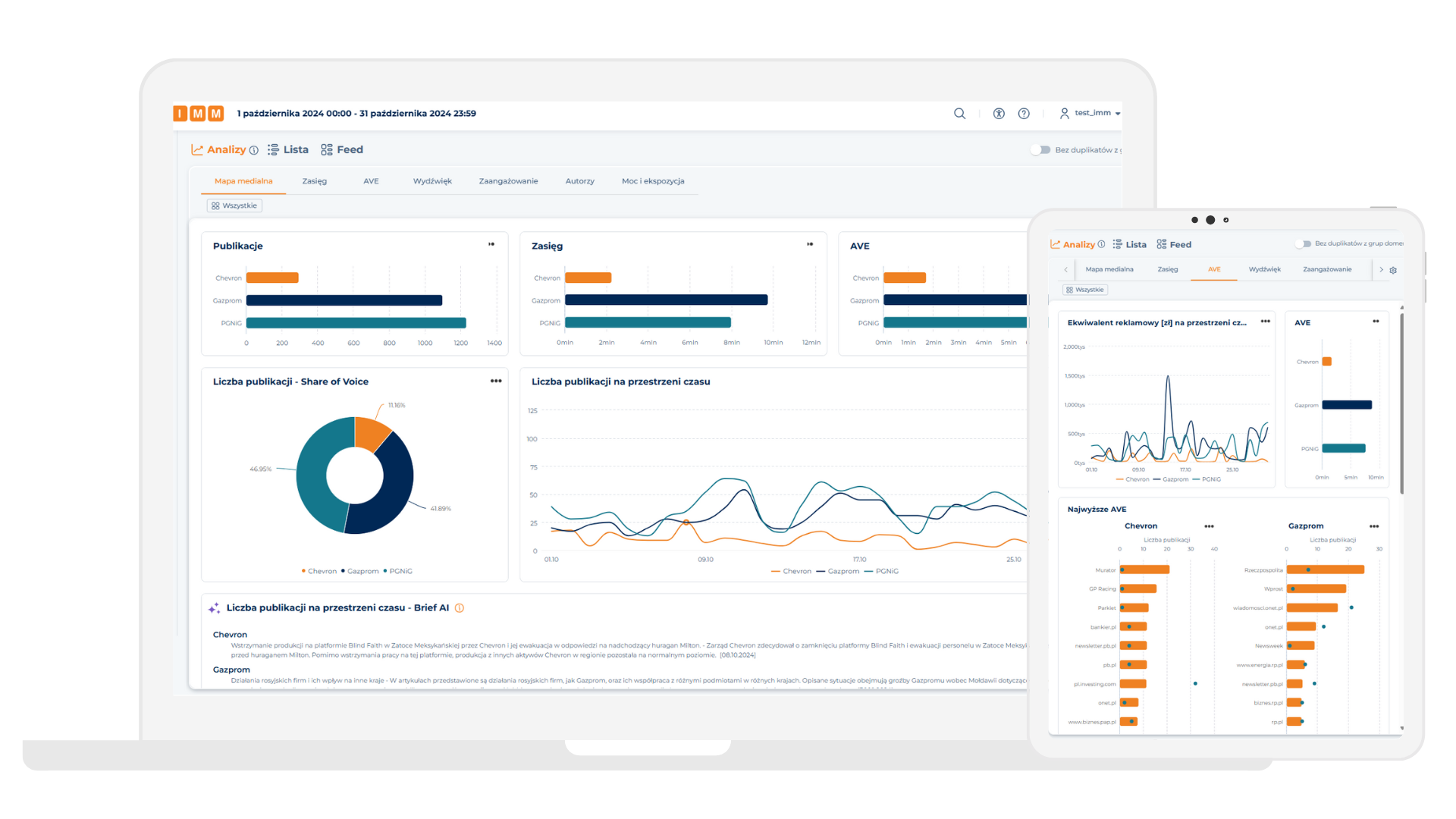This screenshot has height=819, width=1456.
Task: Select Analizy view on laptop
Action: (x=219, y=149)
